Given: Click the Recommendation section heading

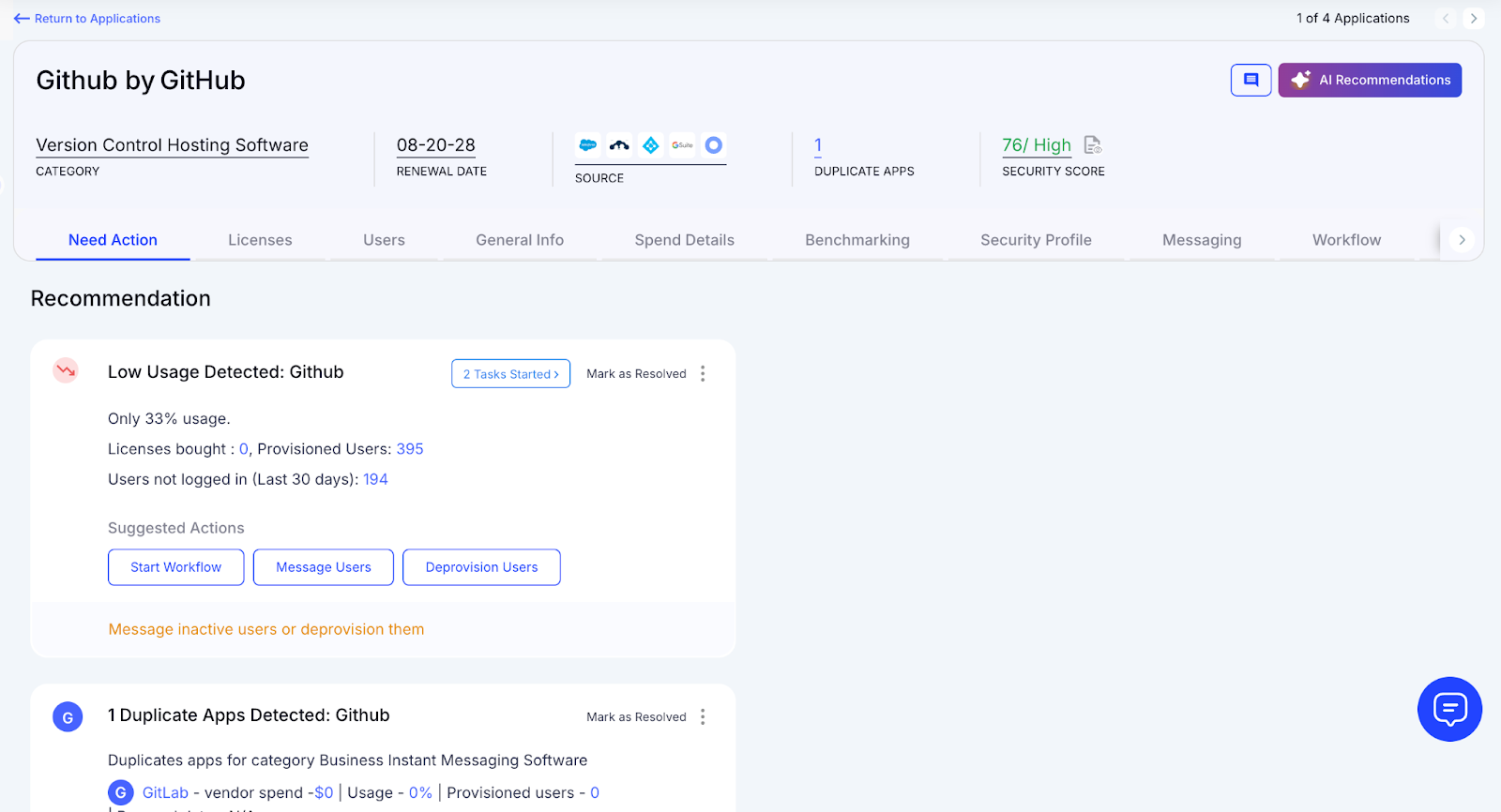Looking at the screenshot, I should [121, 298].
